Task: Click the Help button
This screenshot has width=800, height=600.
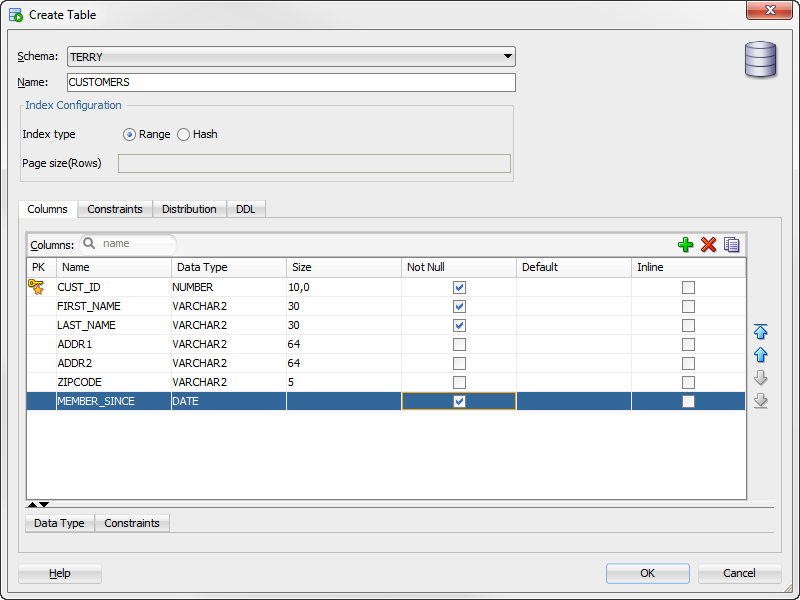Action: click(x=60, y=573)
